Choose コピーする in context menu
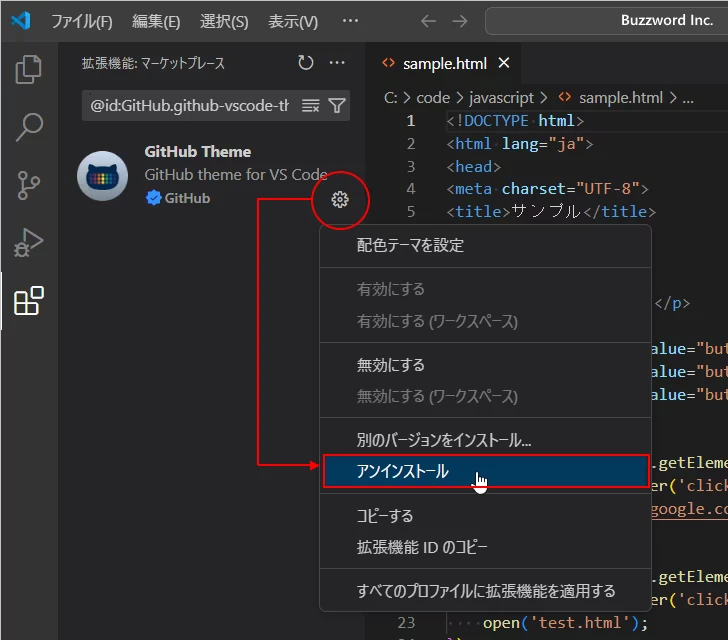The height and width of the screenshot is (640, 728). (485, 516)
